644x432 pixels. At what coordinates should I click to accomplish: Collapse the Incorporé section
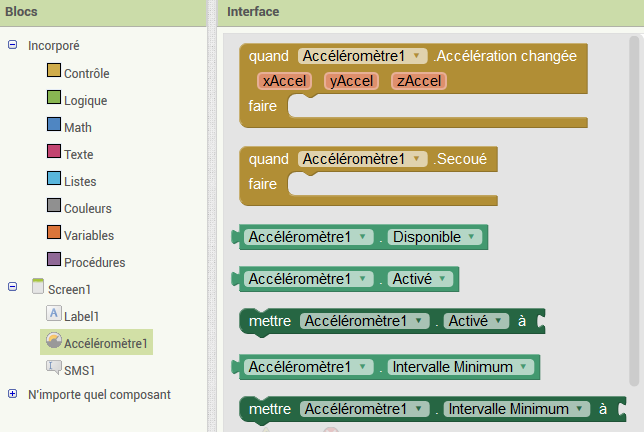tap(13, 45)
